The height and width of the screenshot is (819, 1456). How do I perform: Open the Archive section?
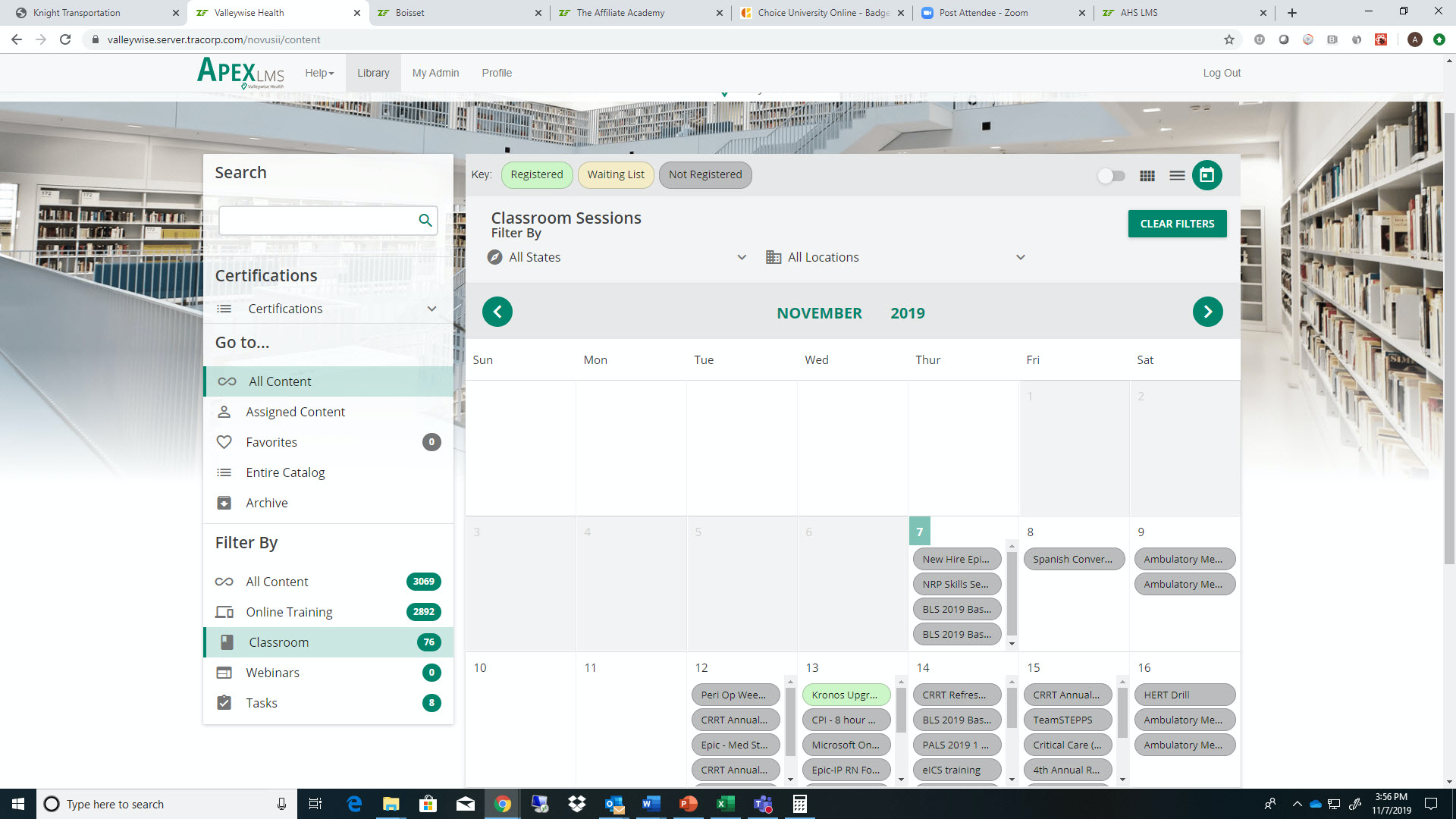click(x=266, y=503)
